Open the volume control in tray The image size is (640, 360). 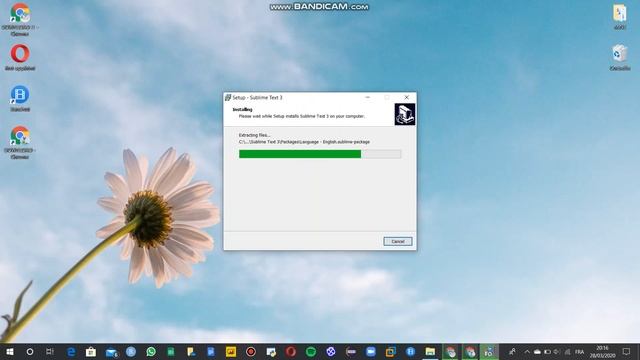557,351
